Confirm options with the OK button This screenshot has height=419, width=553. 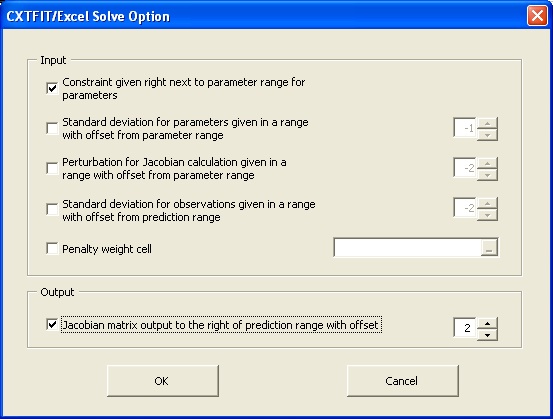[x=163, y=381]
